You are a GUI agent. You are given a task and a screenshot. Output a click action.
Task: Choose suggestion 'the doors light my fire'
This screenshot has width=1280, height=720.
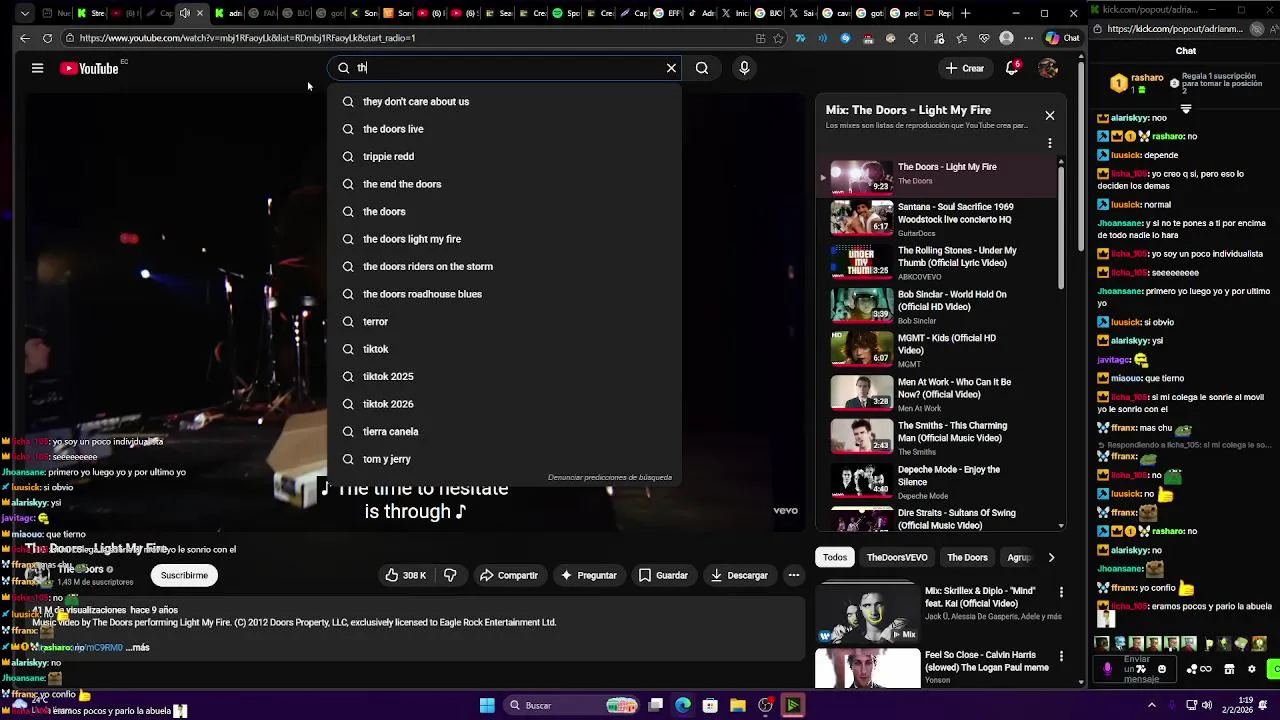[x=504, y=239]
